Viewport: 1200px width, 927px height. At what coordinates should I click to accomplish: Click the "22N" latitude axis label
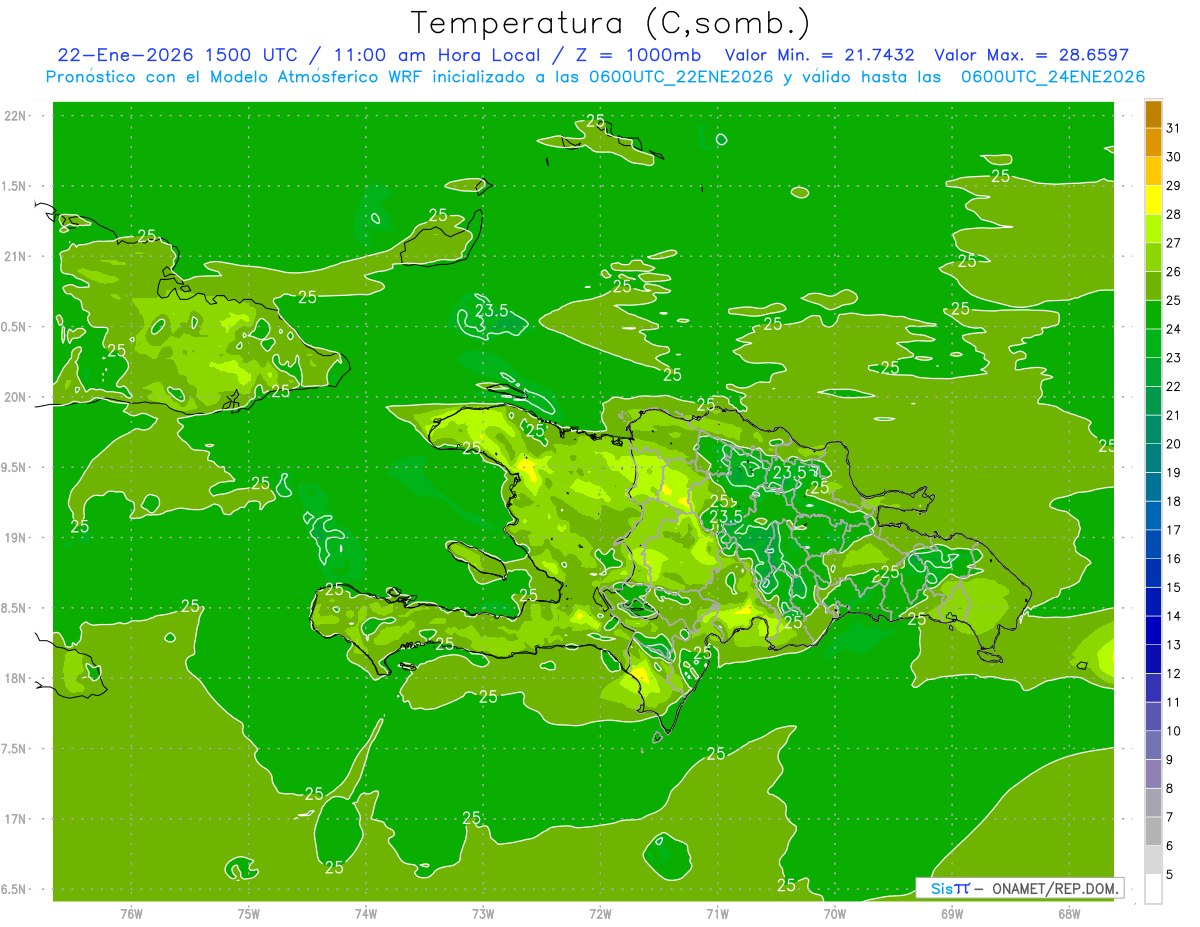(14, 116)
